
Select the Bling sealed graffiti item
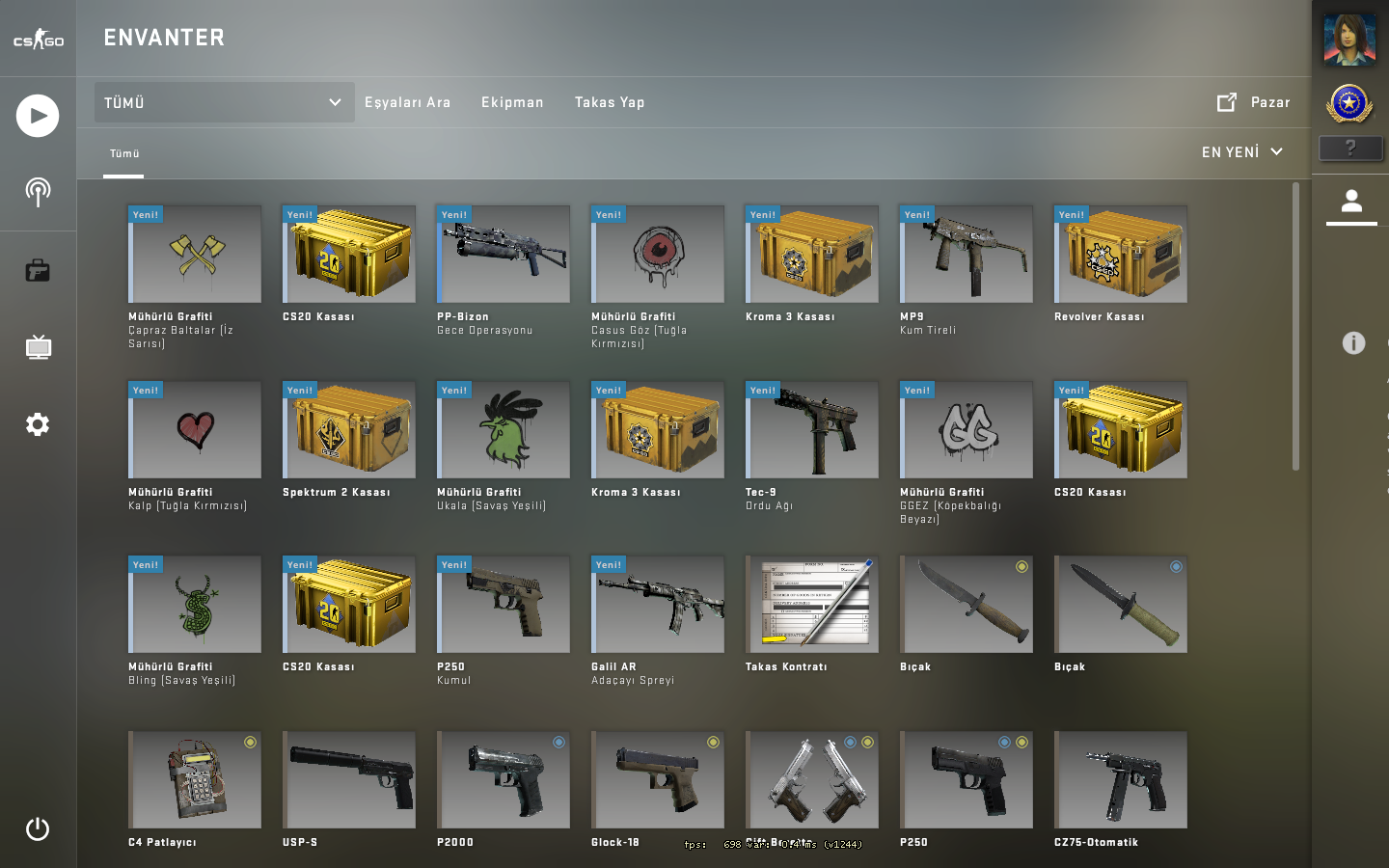[195, 604]
